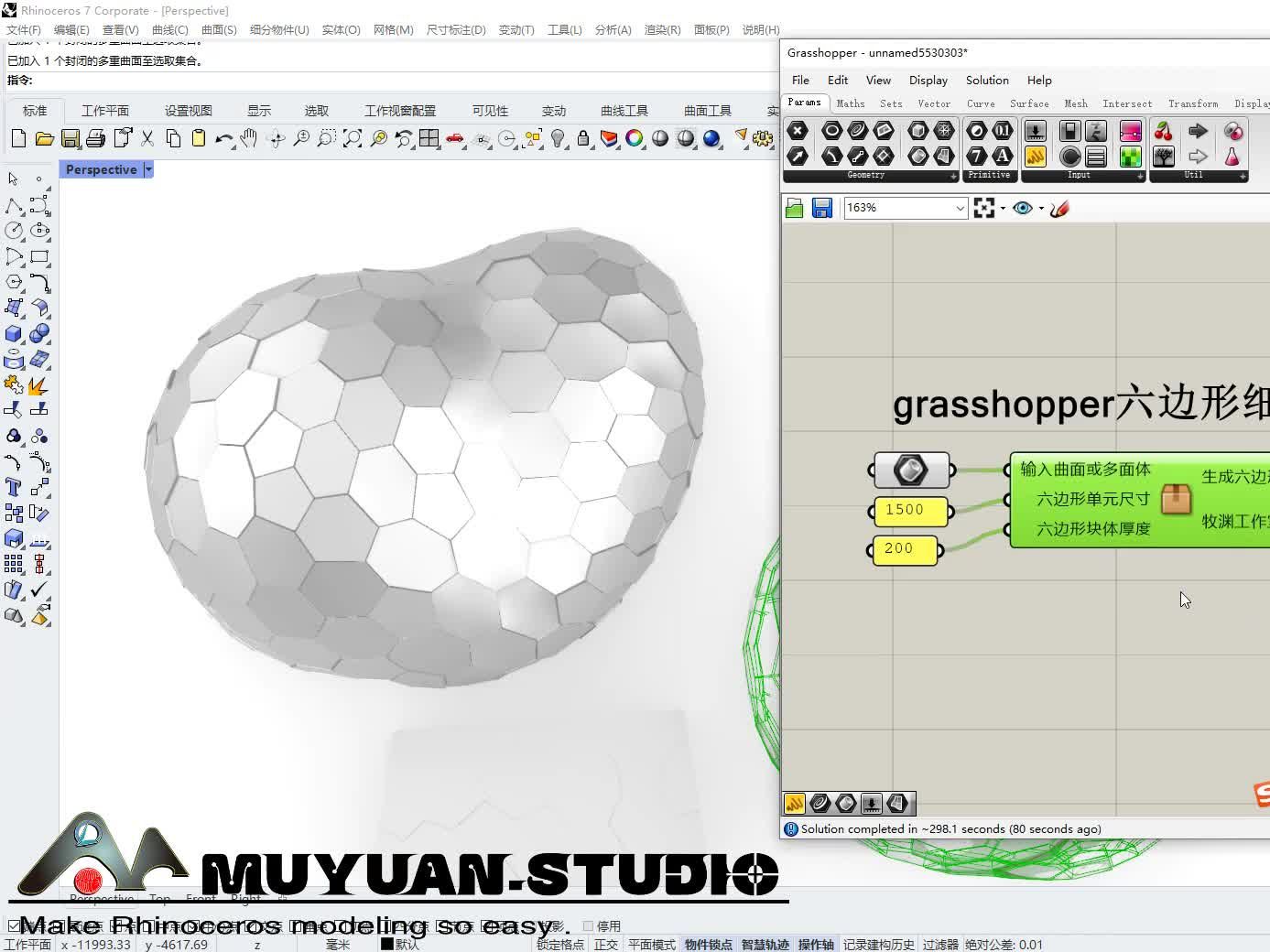1270x952 pixels.
Task: Click the lock objects padlock icon
Action: click(x=583, y=139)
